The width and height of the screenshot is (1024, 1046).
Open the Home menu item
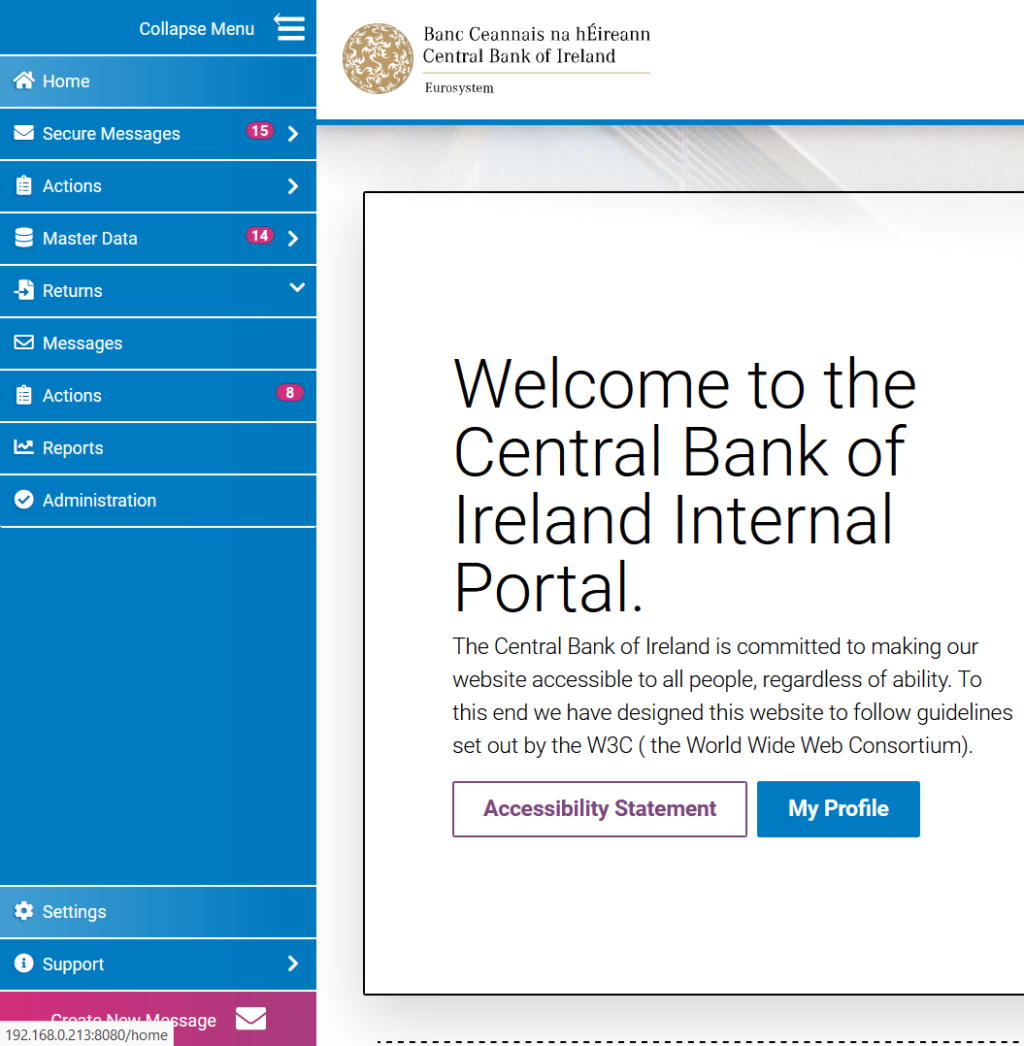[158, 81]
